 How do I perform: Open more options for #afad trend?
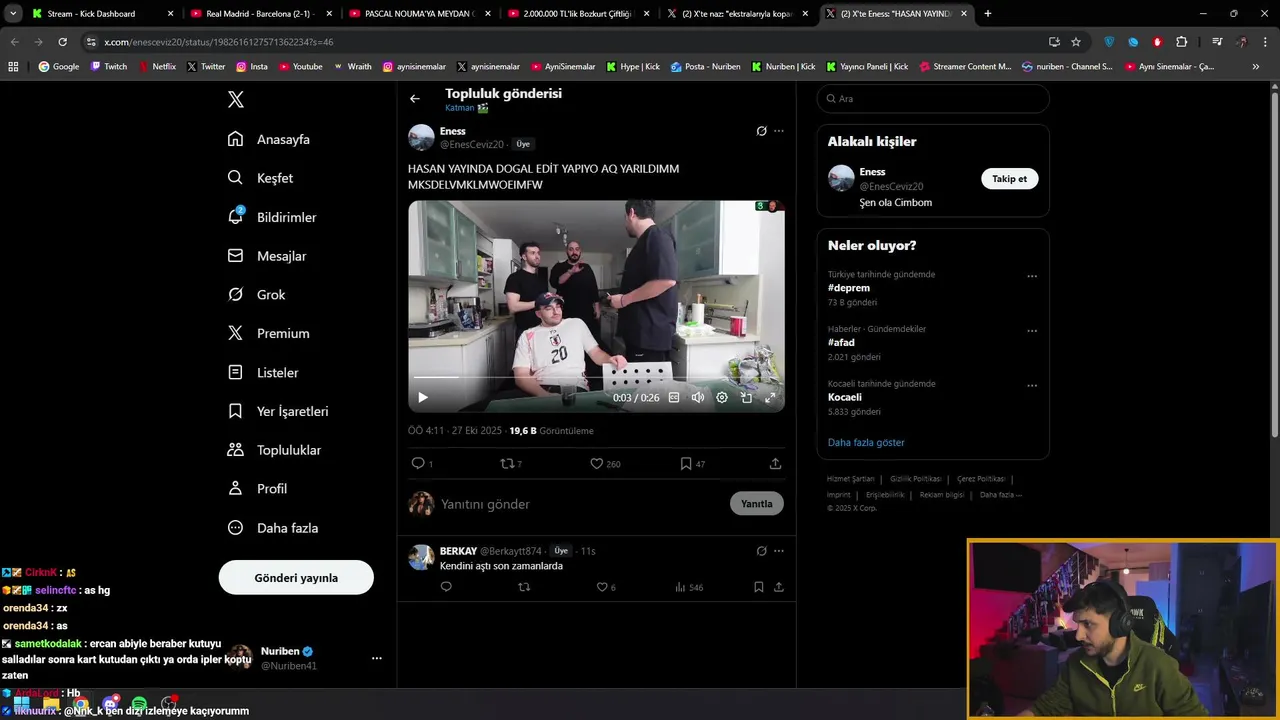coord(1032,331)
